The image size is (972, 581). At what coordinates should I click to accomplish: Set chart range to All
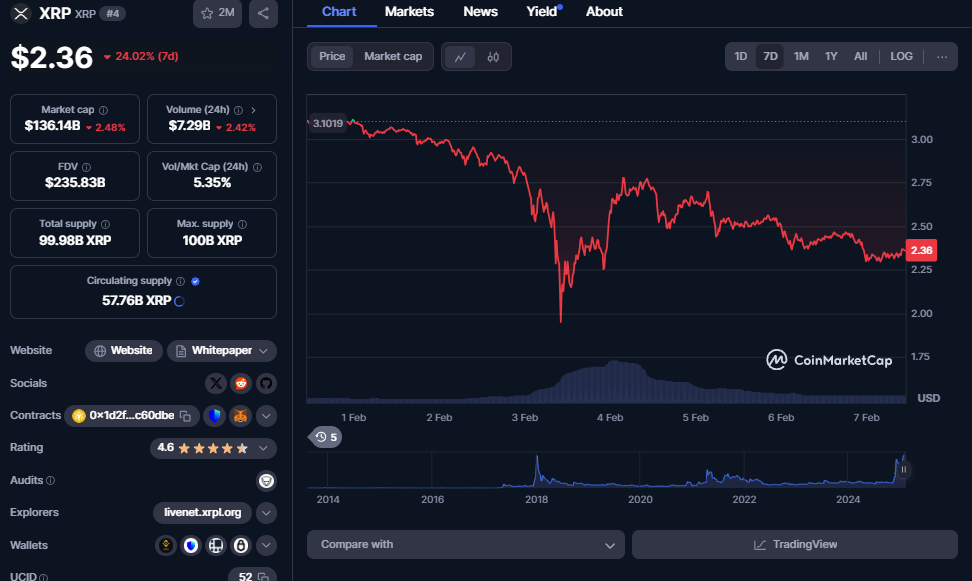(860, 56)
